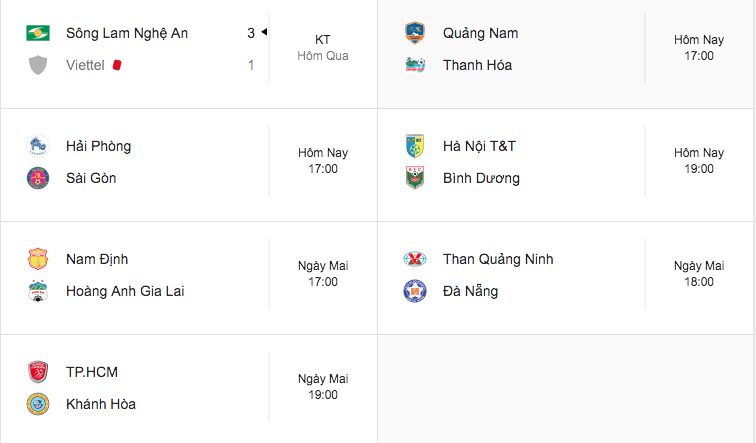The width and height of the screenshot is (756, 443).
Task: Click the Nam Định club logo
Action: [x=38, y=259]
